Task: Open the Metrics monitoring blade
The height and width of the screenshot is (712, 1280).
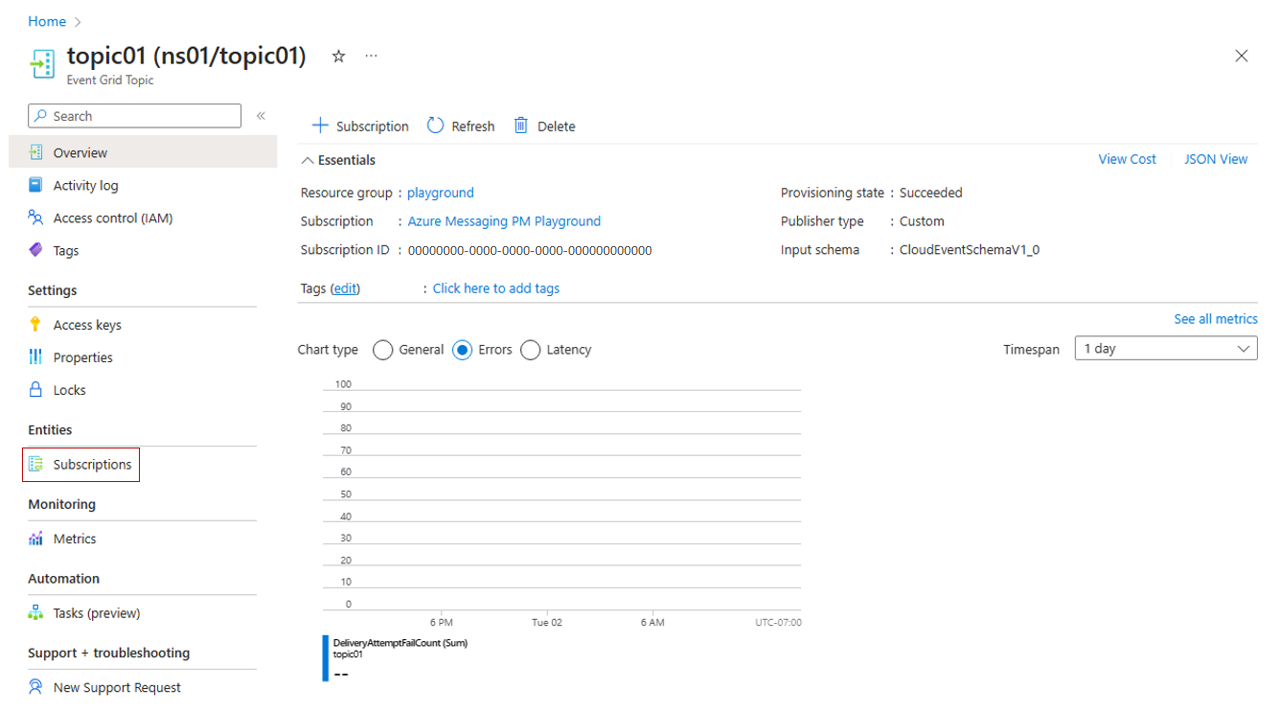Action: pos(74,538)
